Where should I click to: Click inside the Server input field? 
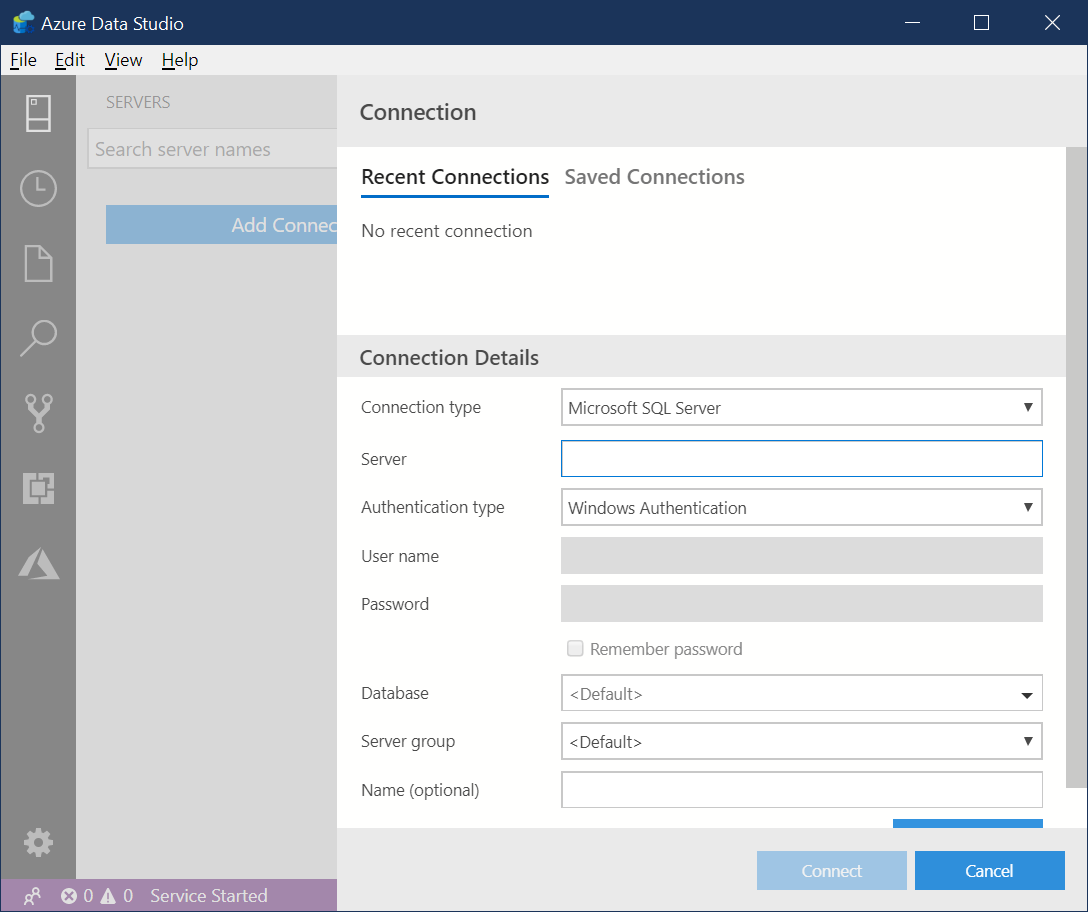tap(800, 458)
